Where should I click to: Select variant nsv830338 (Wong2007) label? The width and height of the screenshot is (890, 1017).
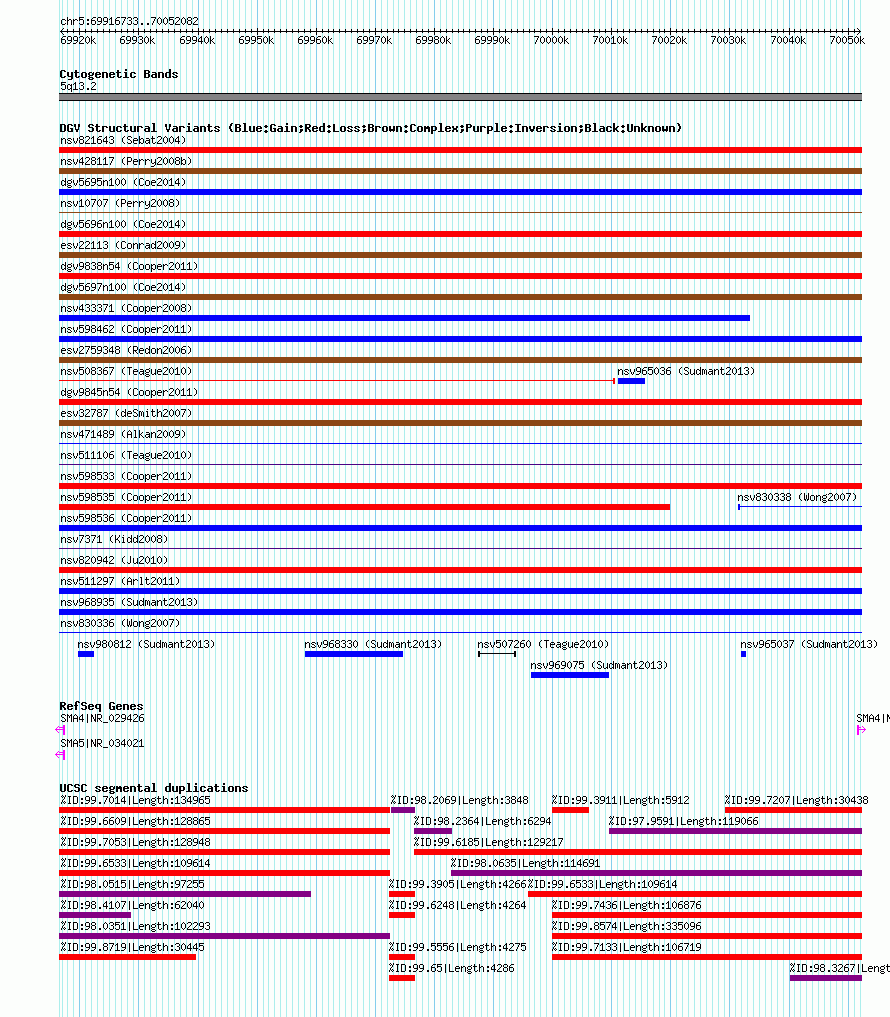pos(797,497)
